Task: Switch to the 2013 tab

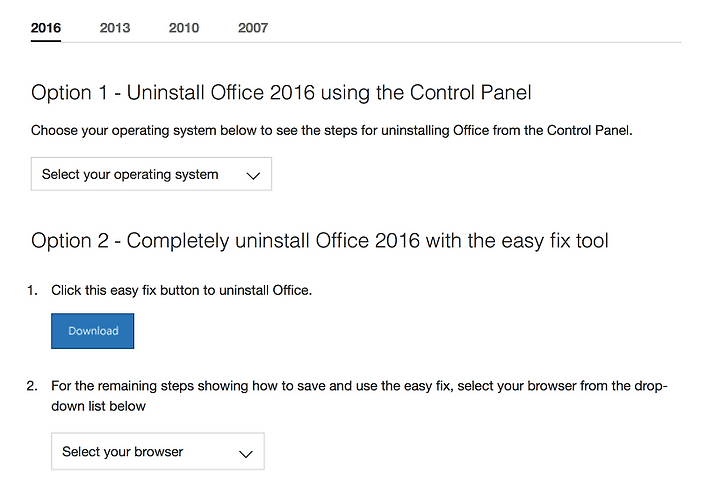Action: (x=115, y=28)
